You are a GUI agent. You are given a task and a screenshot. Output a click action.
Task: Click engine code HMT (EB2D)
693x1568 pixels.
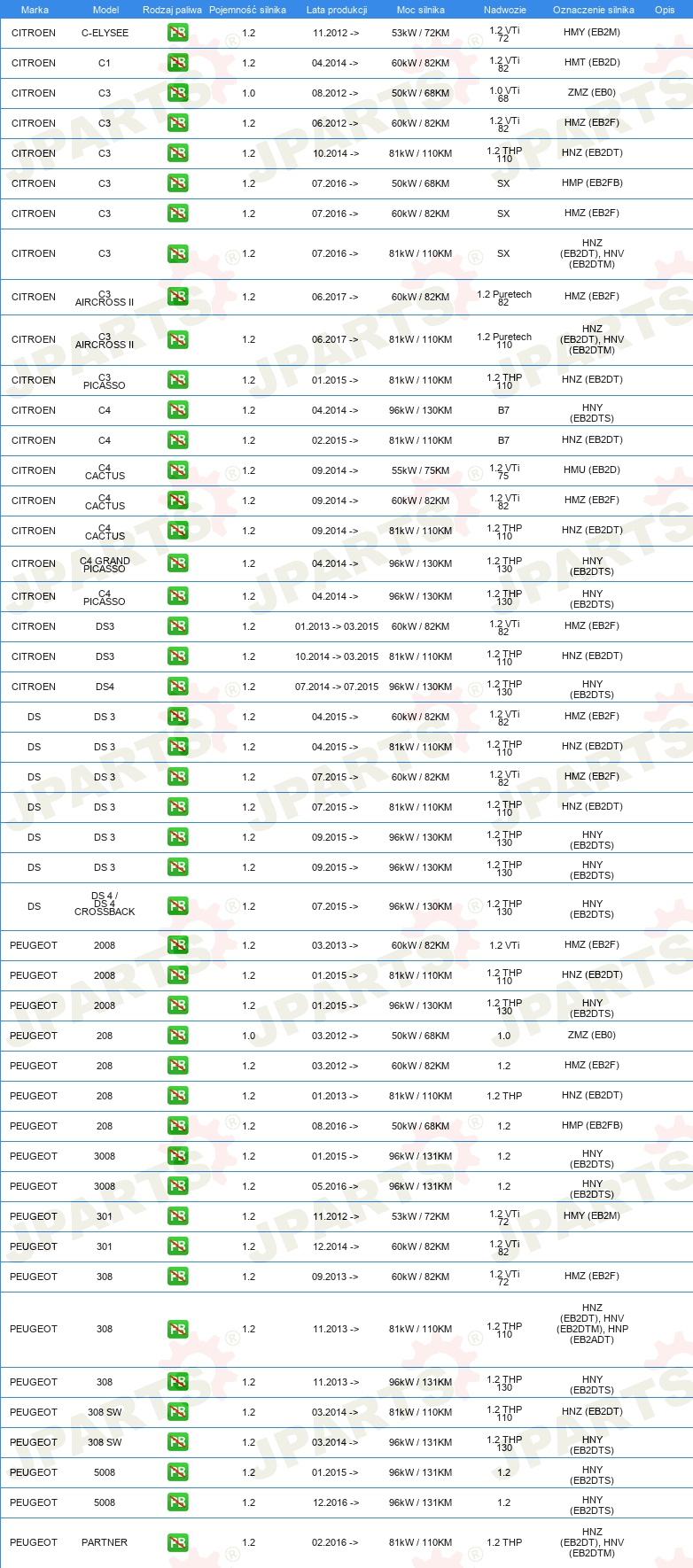coord(592,63)
